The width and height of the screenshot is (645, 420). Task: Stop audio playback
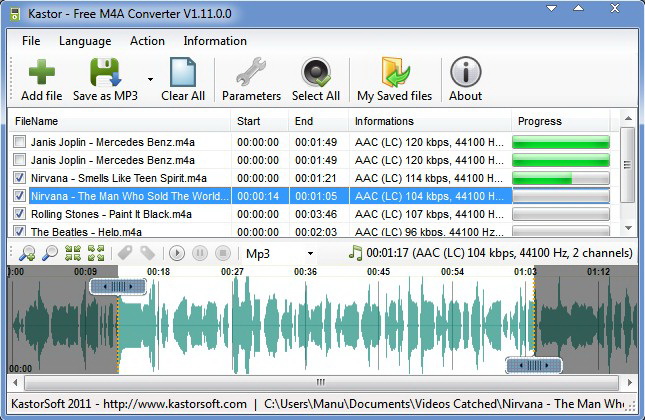(x=223, y=253)
